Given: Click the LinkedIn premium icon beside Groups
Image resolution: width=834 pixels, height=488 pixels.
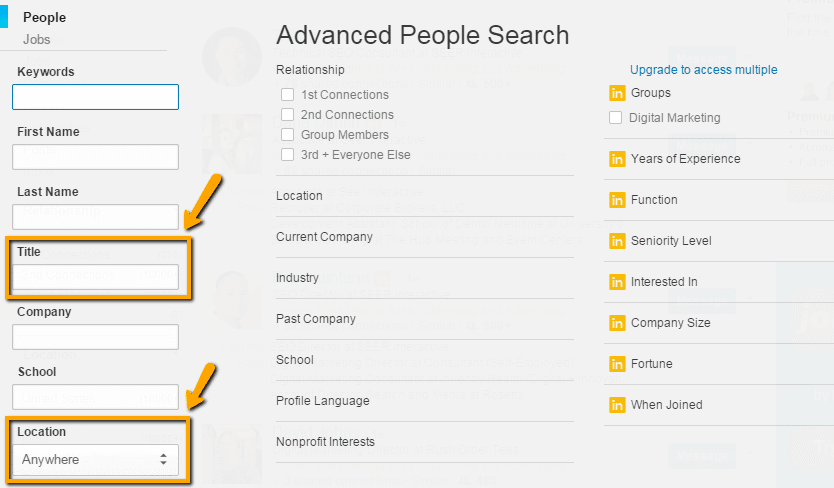Looking at the screenshot, I should [x=617, y=93].
